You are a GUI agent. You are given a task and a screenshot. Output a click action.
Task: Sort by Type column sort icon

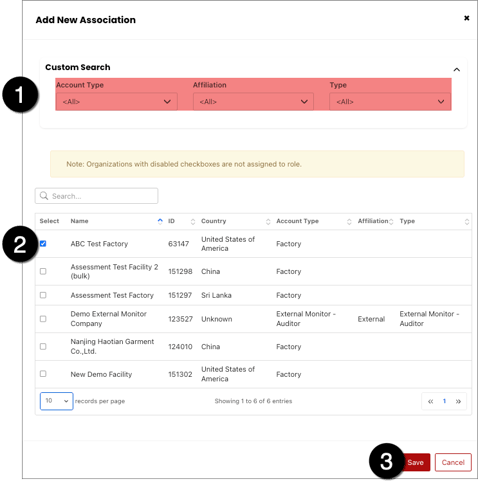point(467,221)
